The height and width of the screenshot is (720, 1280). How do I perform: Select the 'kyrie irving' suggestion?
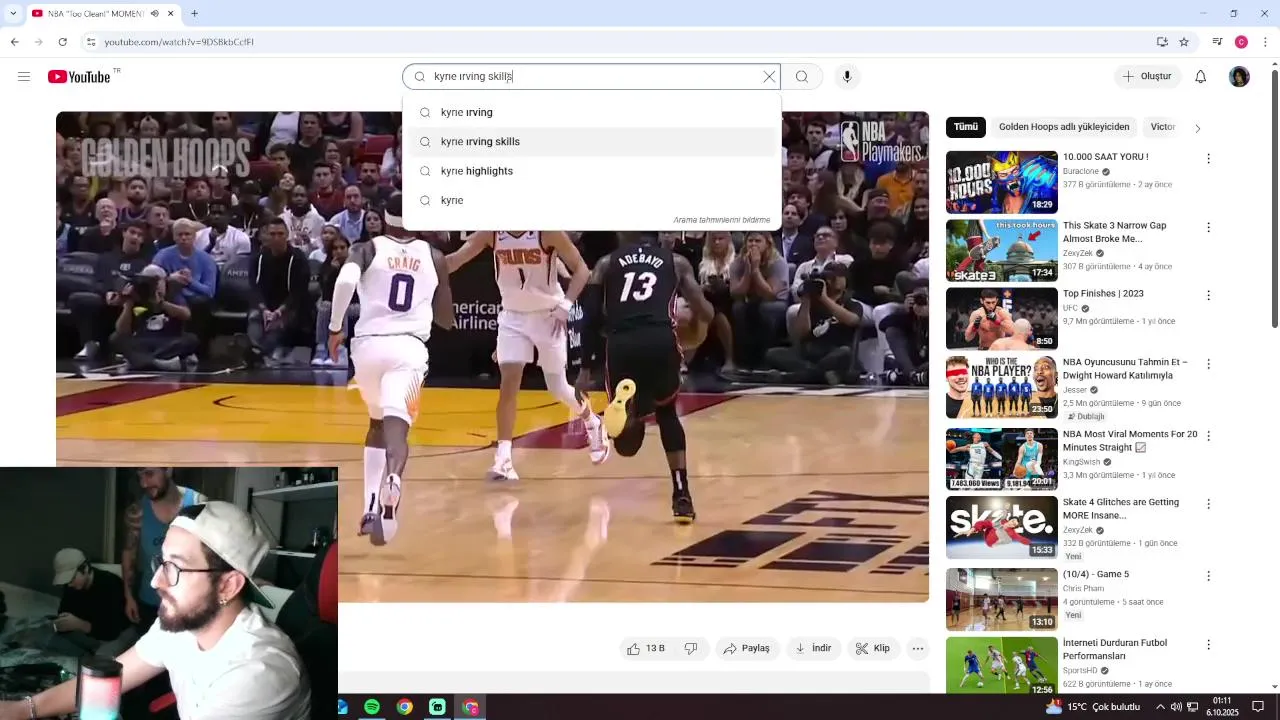[591, 112]
